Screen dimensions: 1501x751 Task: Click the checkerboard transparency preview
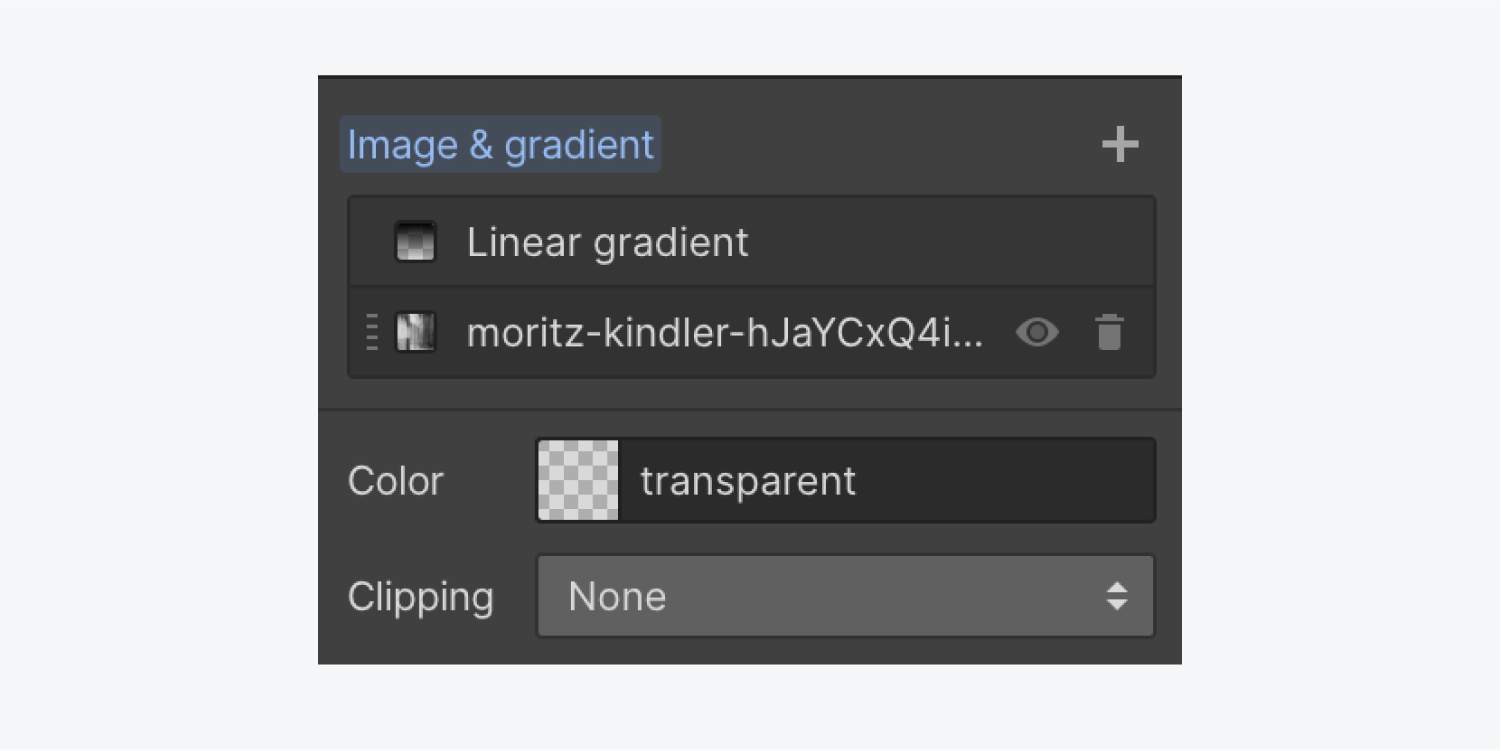[578, 480]
